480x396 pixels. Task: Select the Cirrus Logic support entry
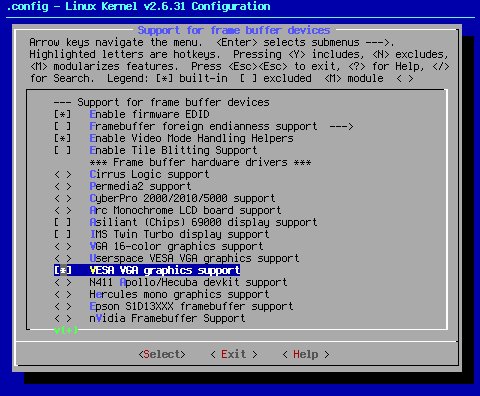149,174
